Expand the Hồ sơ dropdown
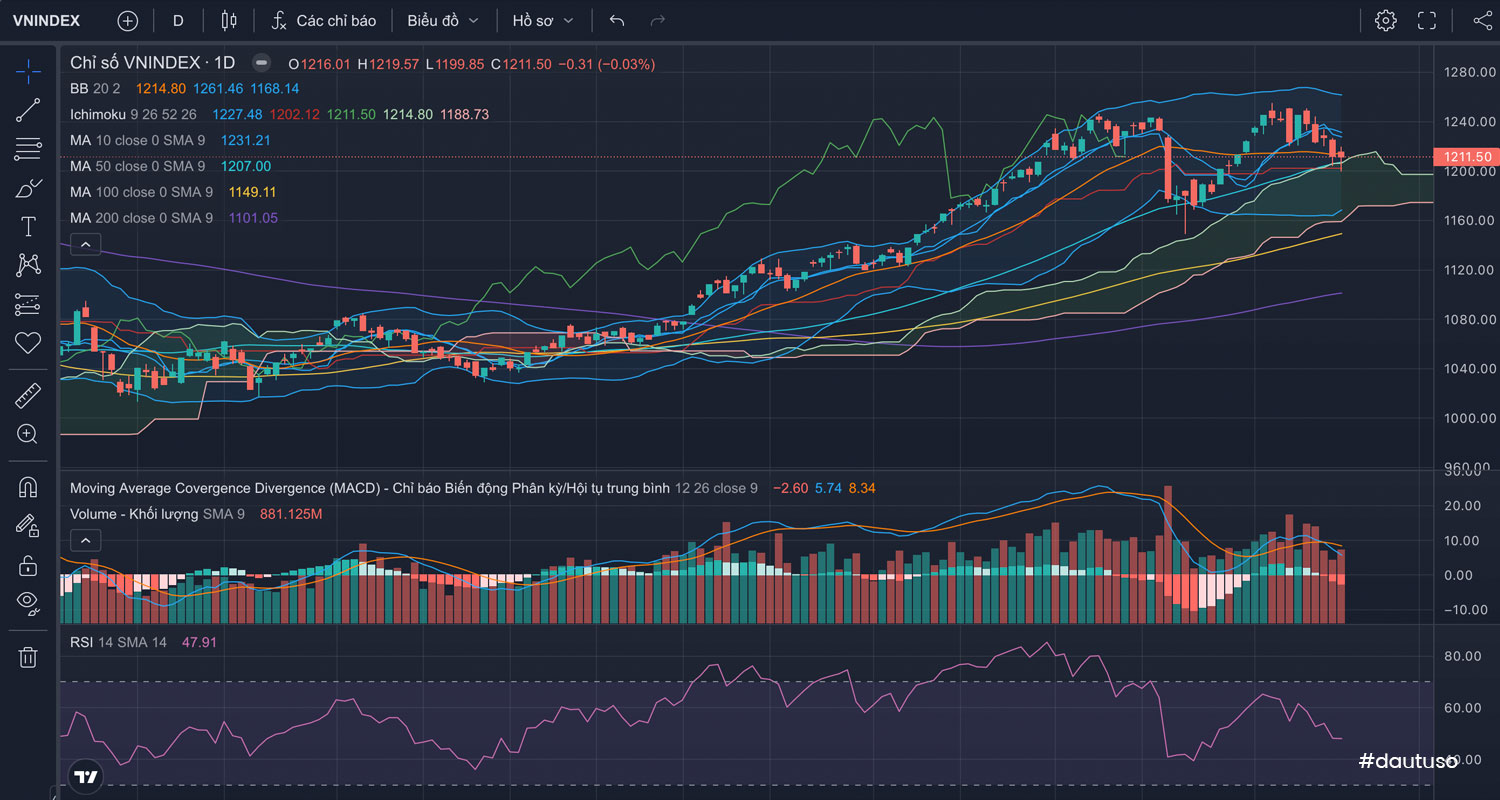Viewport: 1500px width, 800px height. pos(542,20)
